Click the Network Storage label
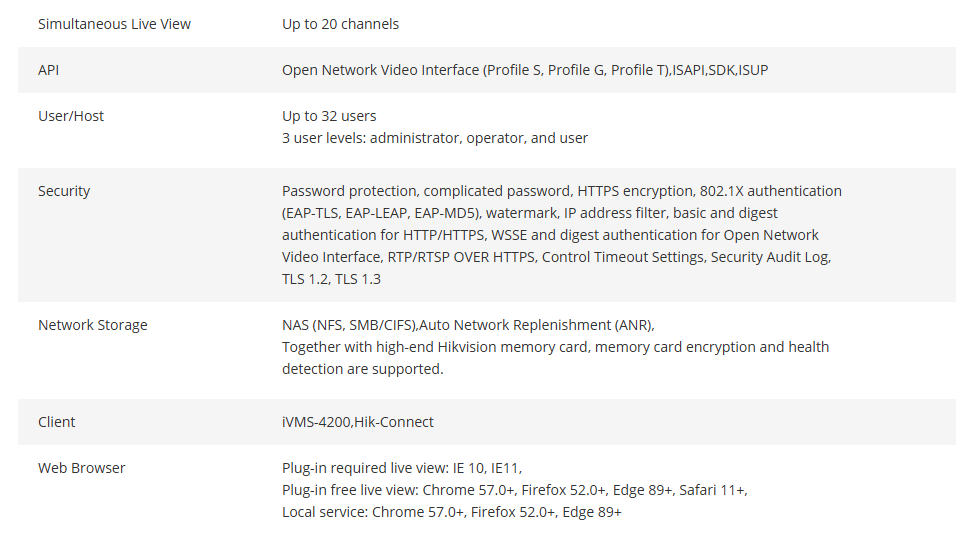 pyautogui.click(x=93, y=326)
